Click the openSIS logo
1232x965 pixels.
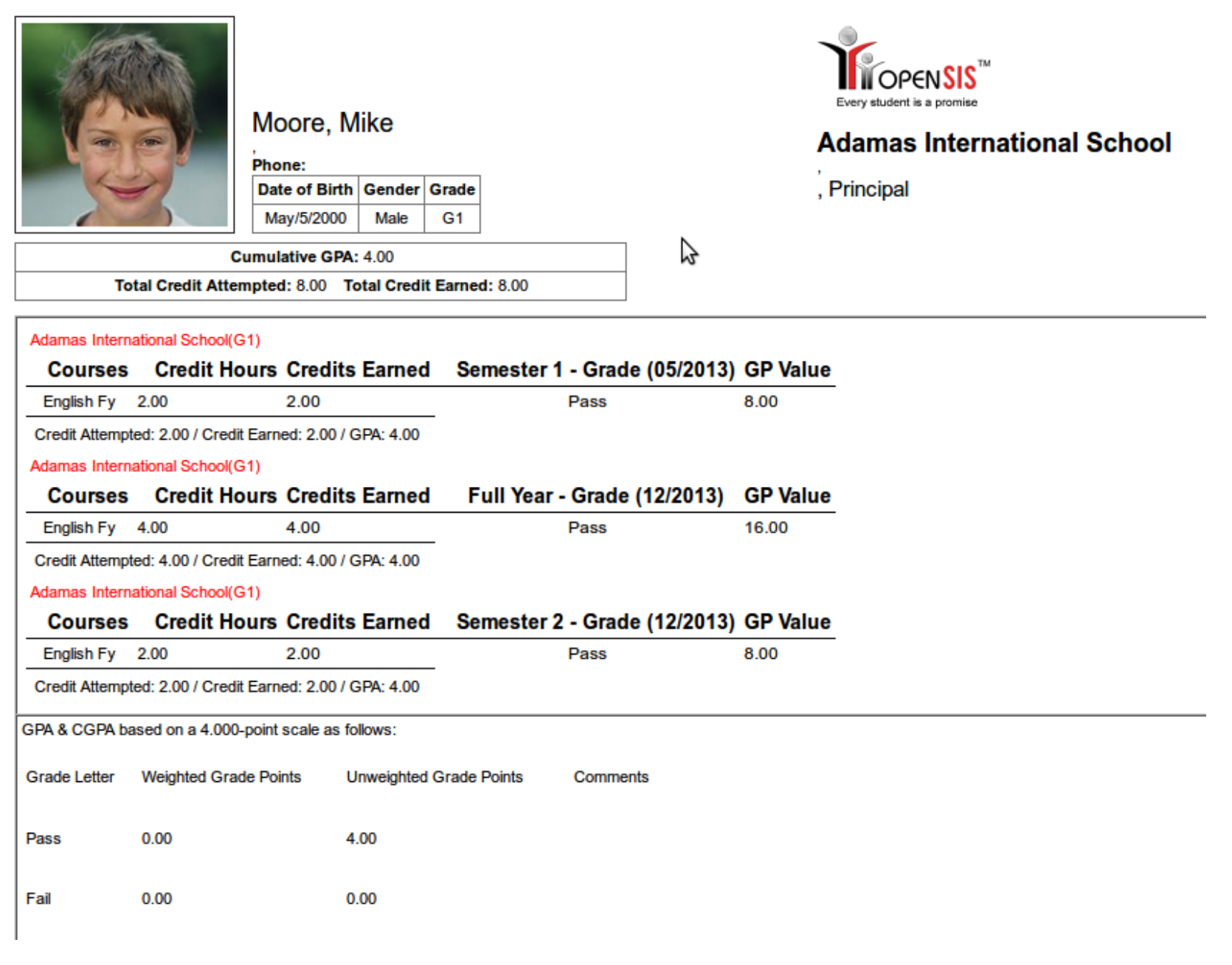pos(904,67)
